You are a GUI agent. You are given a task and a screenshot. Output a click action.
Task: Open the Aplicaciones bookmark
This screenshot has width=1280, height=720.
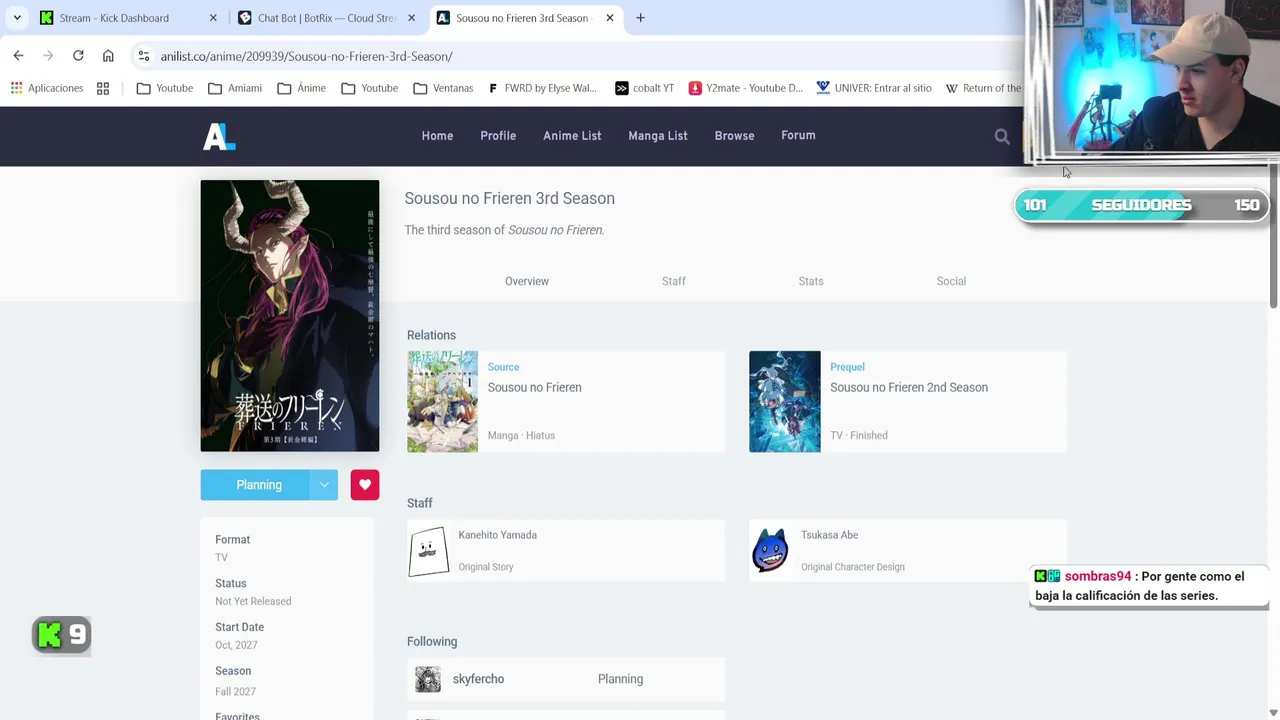pyautogui.click(x=47, y=88)
